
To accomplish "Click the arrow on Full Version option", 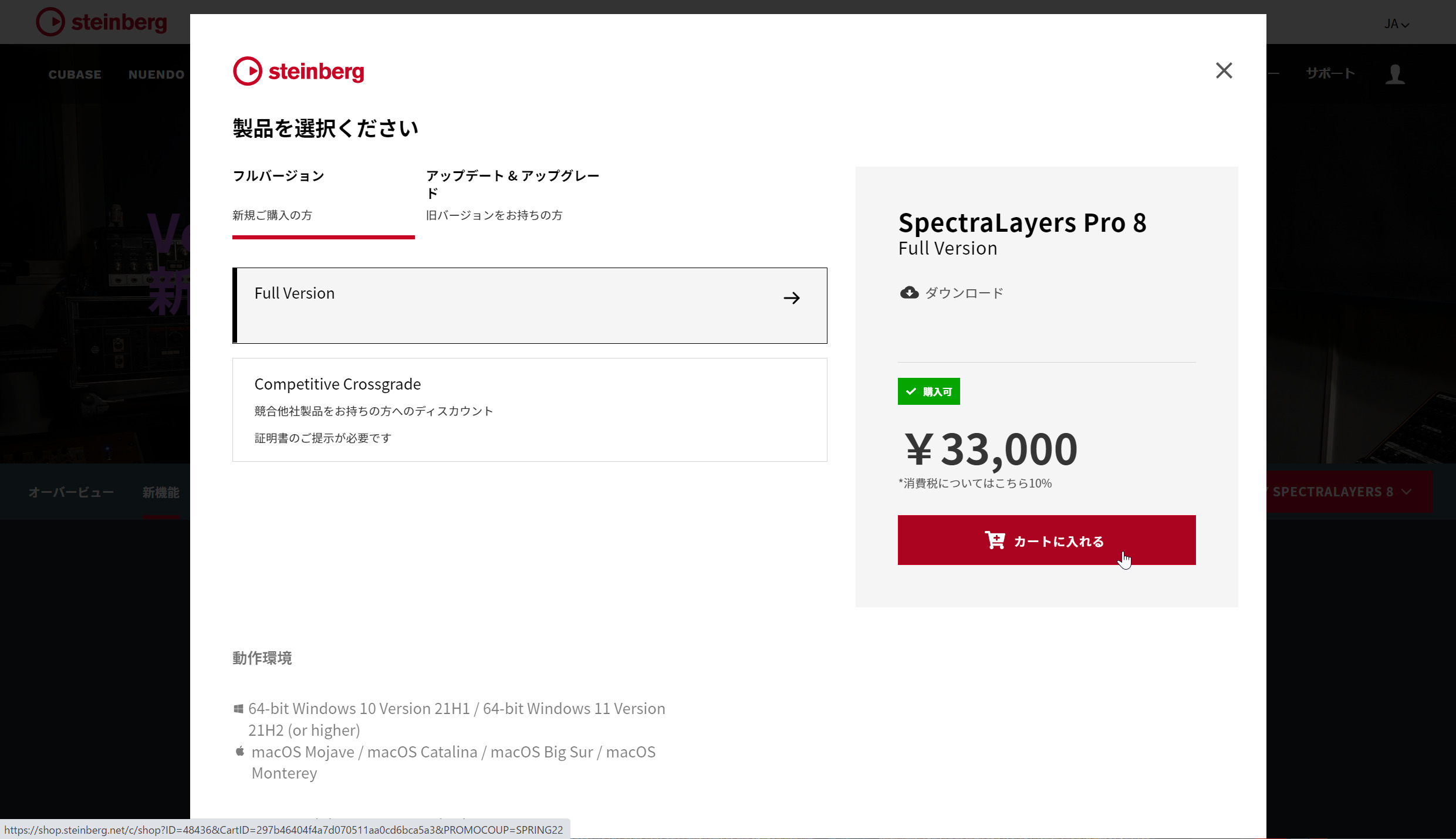I will tap(792, 298).
